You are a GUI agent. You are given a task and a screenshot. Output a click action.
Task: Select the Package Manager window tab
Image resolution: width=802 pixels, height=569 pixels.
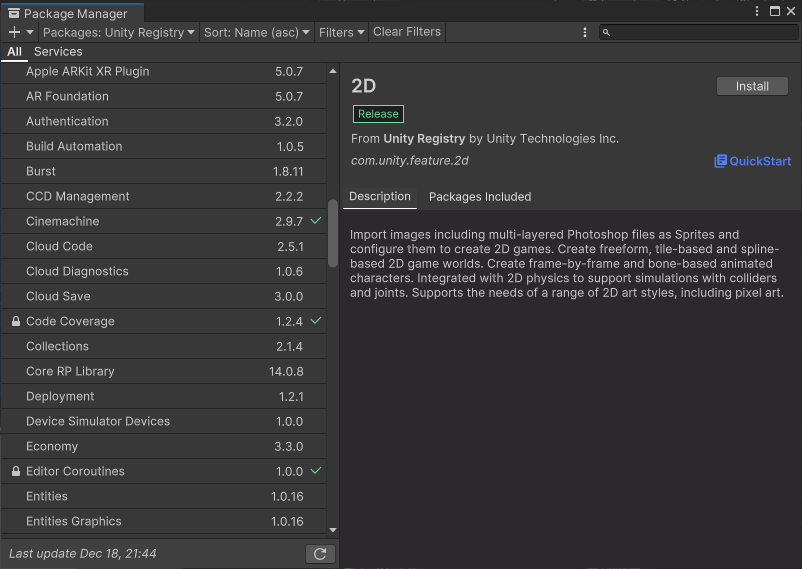tap(72, 13)
